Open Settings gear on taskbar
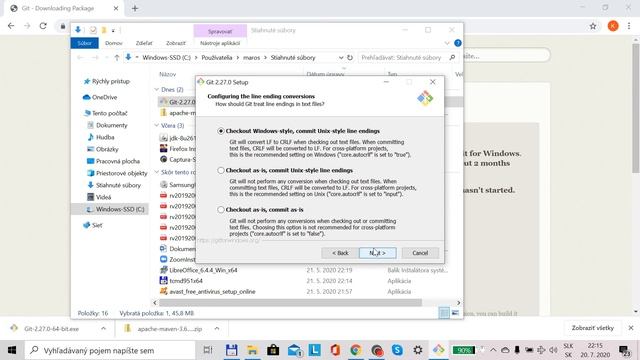 click(418, 350)
